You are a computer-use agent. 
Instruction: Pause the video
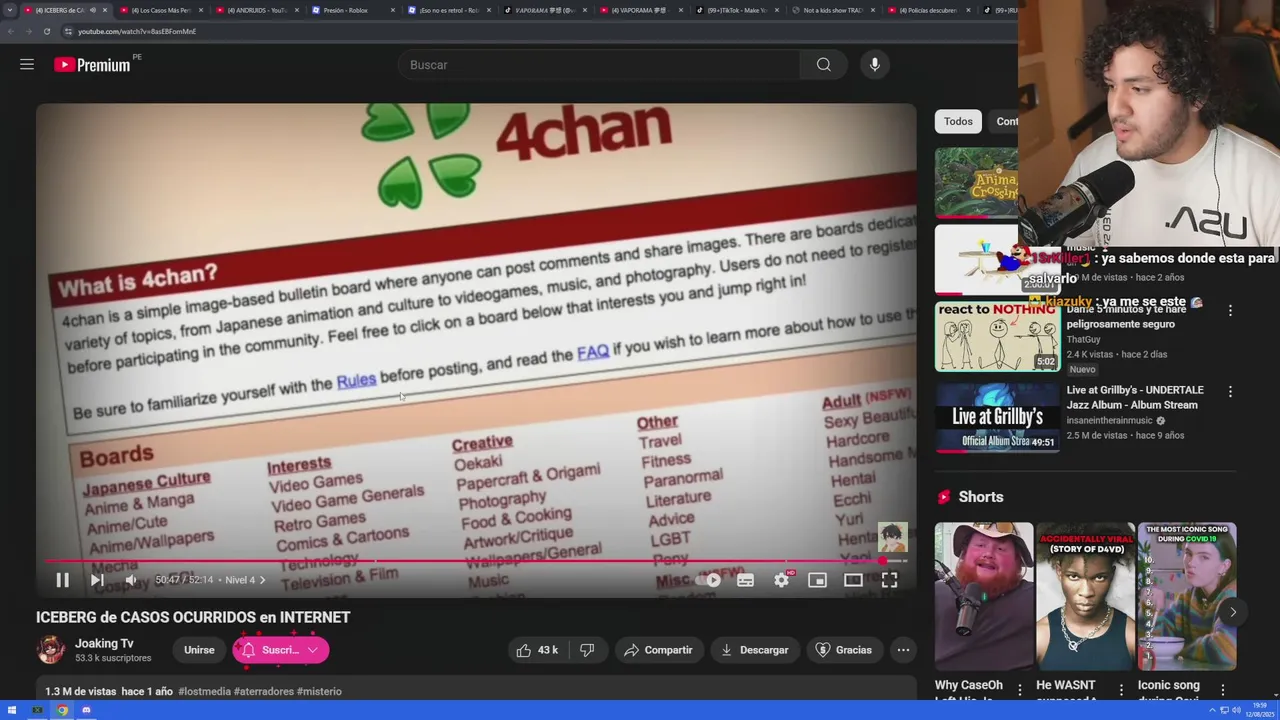coord(62,580)
